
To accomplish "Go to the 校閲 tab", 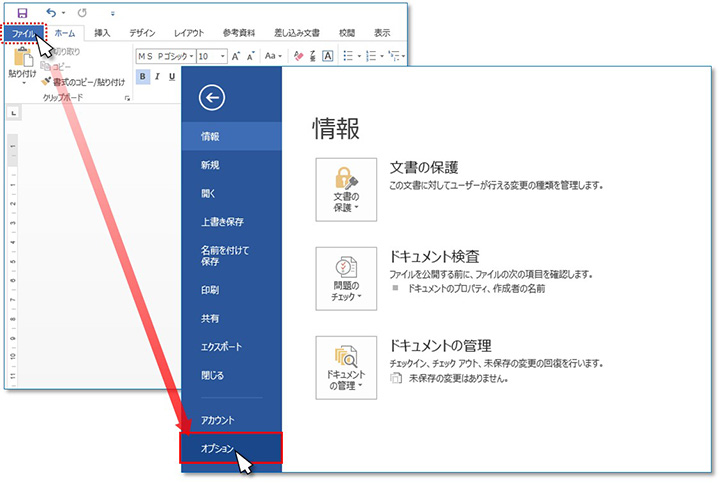I will point(347,33).
